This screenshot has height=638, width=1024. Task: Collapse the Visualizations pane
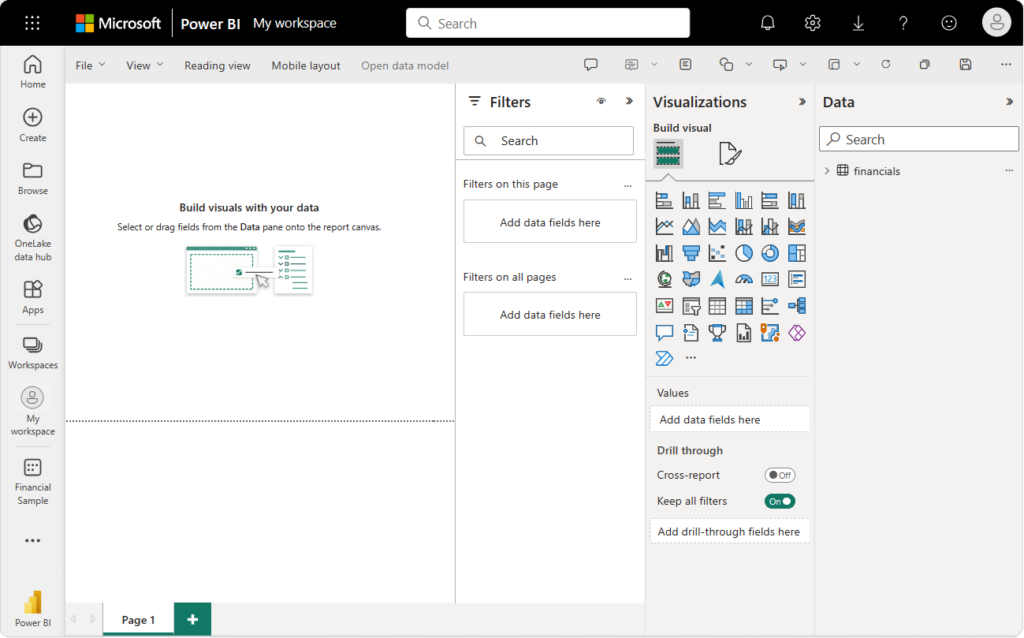tap(802, 102)
